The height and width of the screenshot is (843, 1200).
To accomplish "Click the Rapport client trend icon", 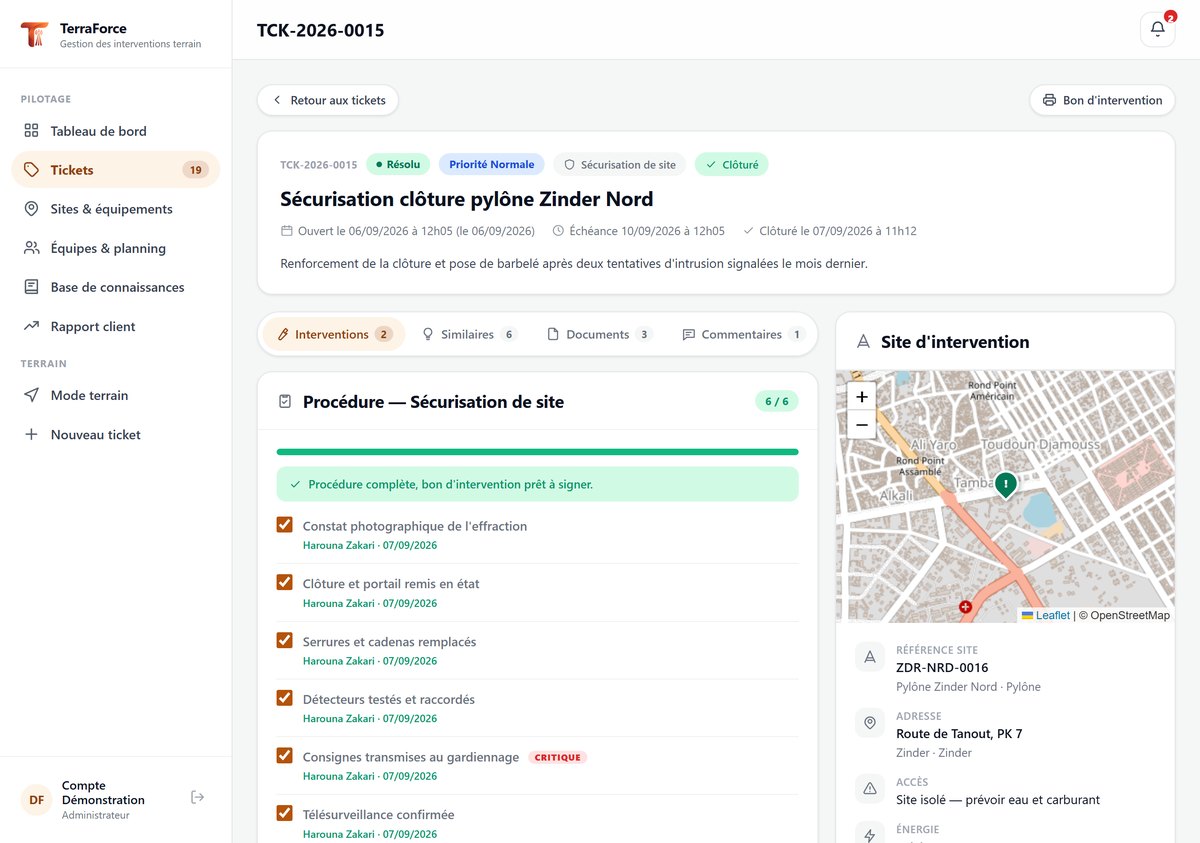I will [x=31, y=326].
